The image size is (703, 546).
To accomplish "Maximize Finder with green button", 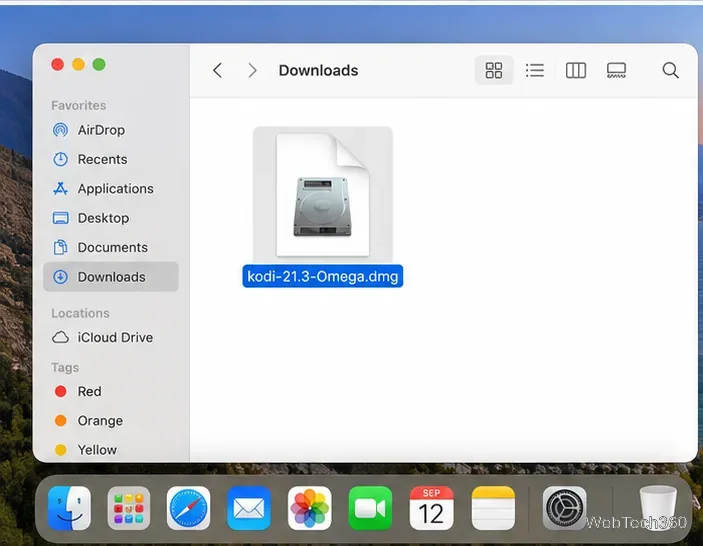I will pos(99,65).
